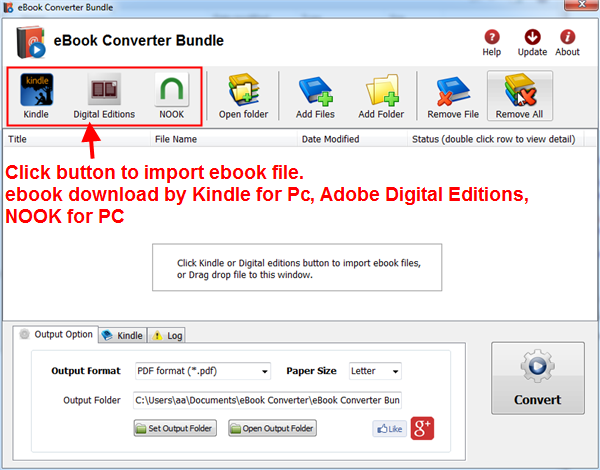Click Set Output Folder button
Image resolution: width=600 pixels, height=470 pixels.
pyautogui.click(x=175, y=428)
